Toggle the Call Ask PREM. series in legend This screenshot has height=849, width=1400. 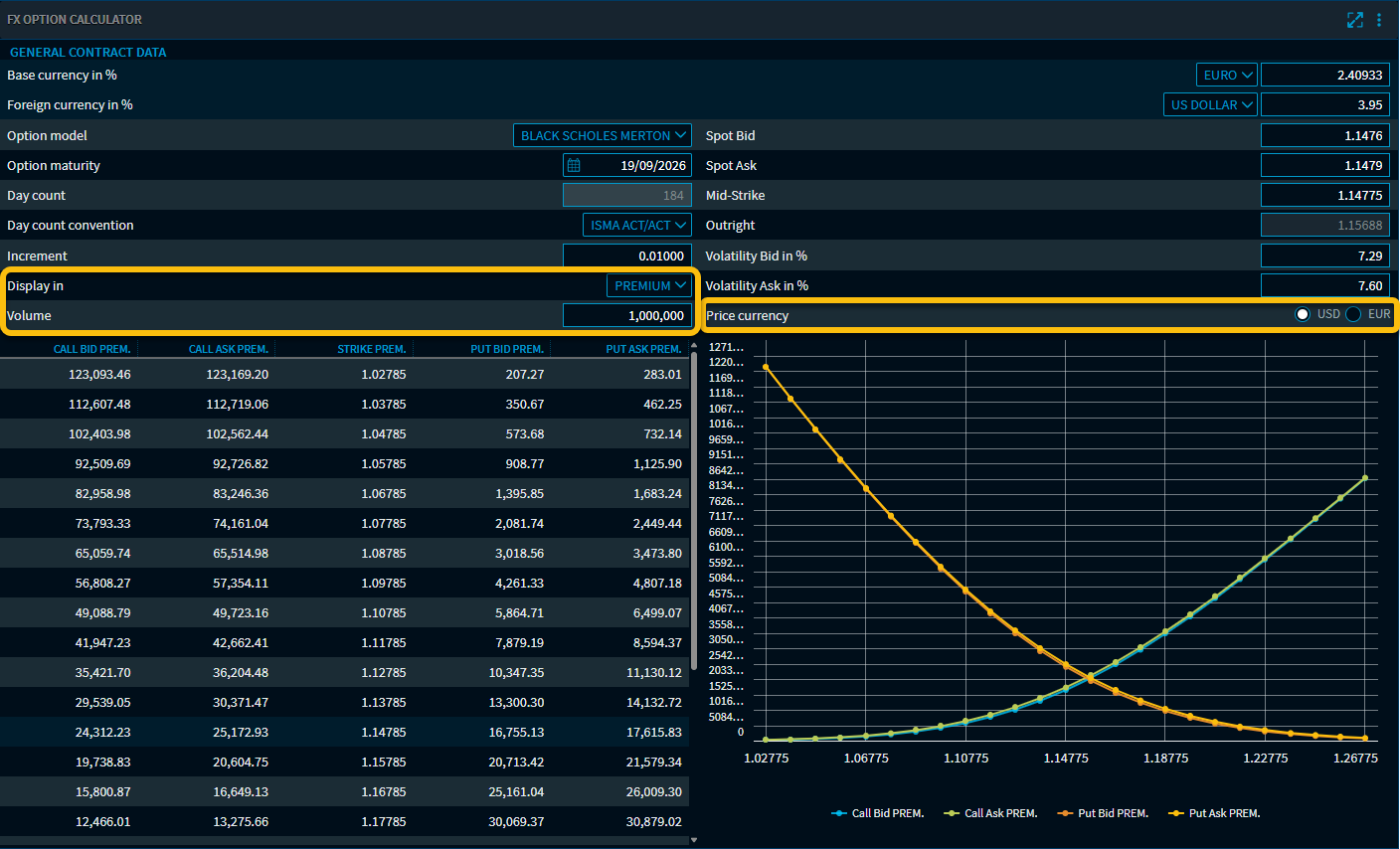(952, 813)
